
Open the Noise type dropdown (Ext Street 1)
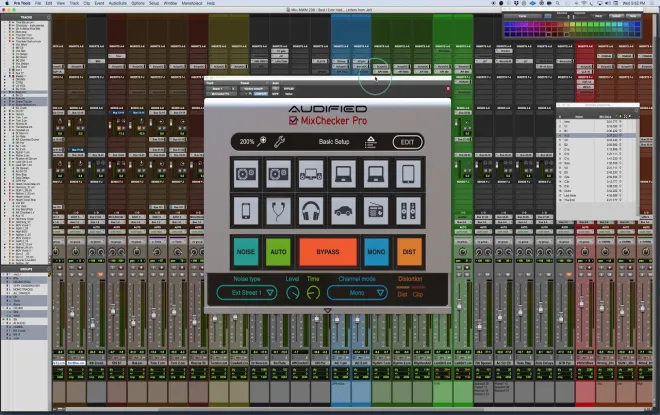247,293
